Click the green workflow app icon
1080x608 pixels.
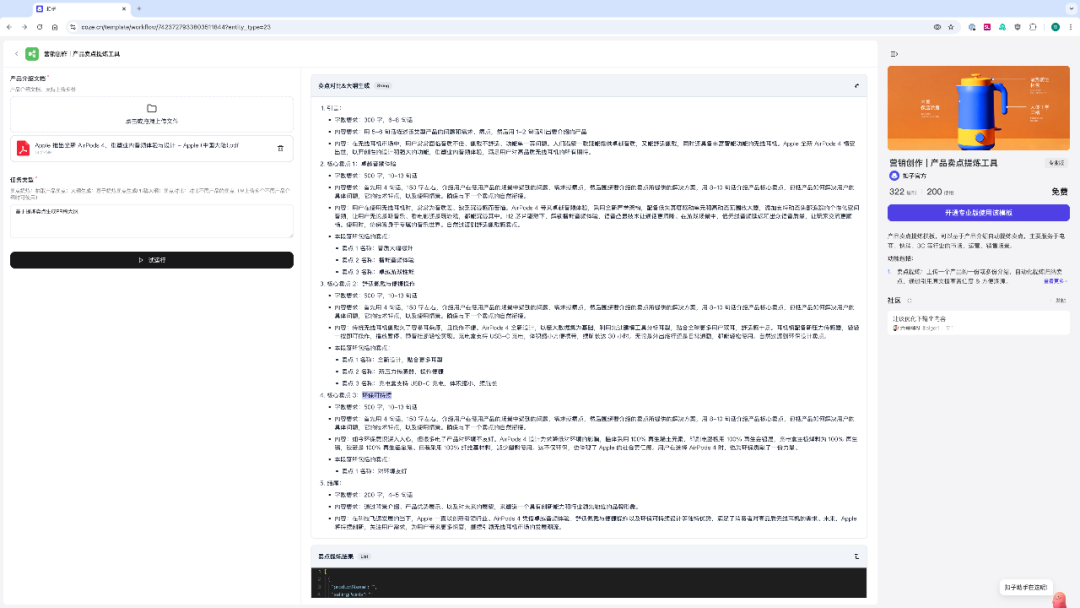click(32, 54)
